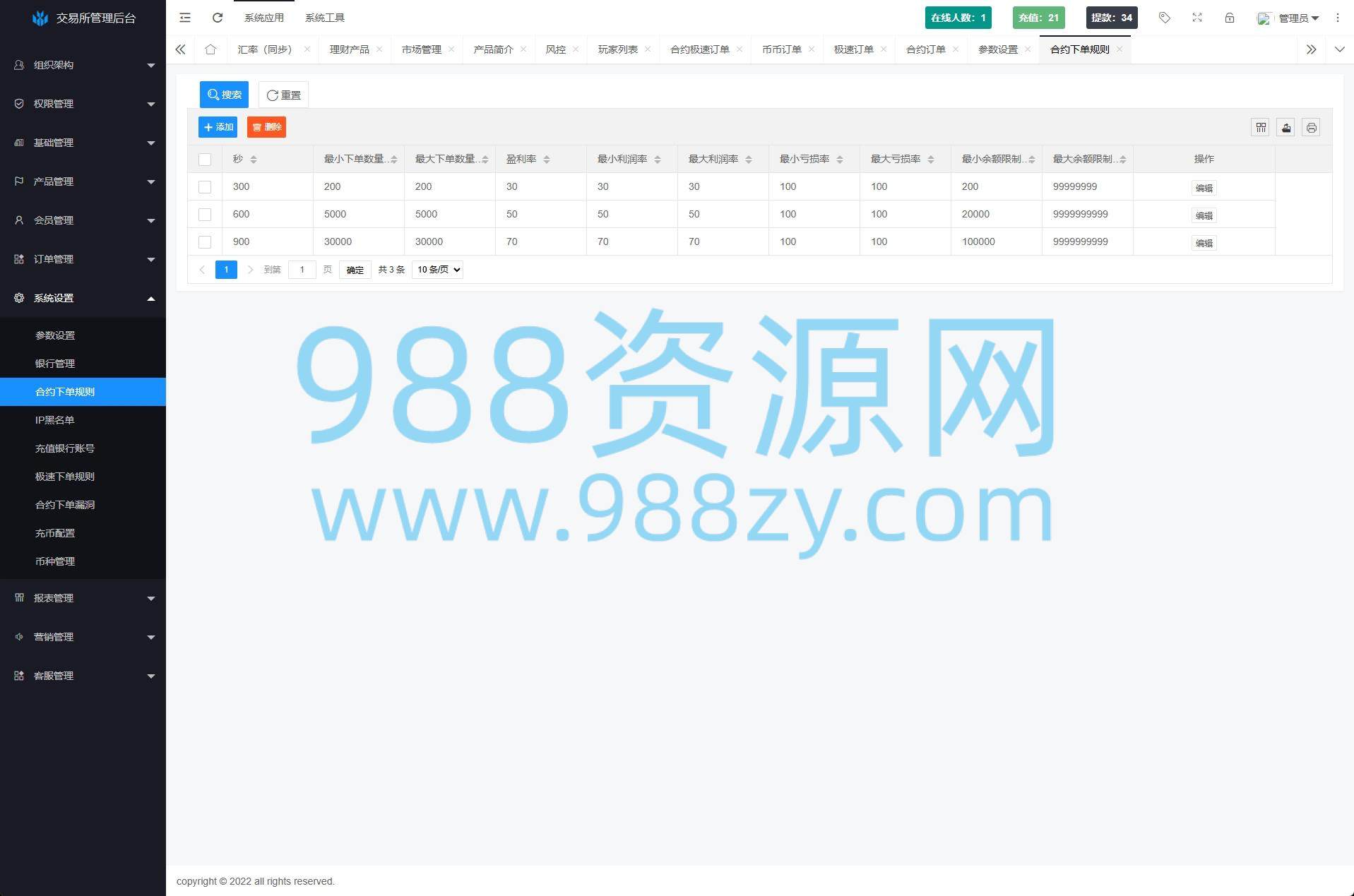Click the orange 删除 button

point(266,127)
